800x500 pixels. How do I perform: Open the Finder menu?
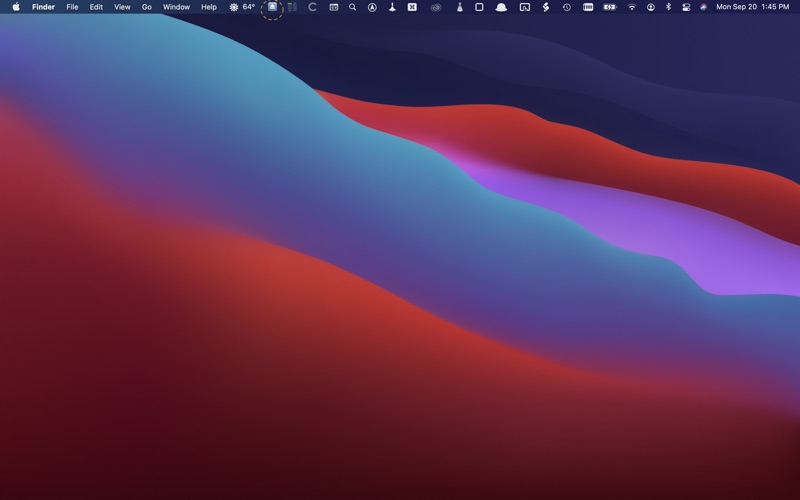pyautogui.click(x=43, y=7)
